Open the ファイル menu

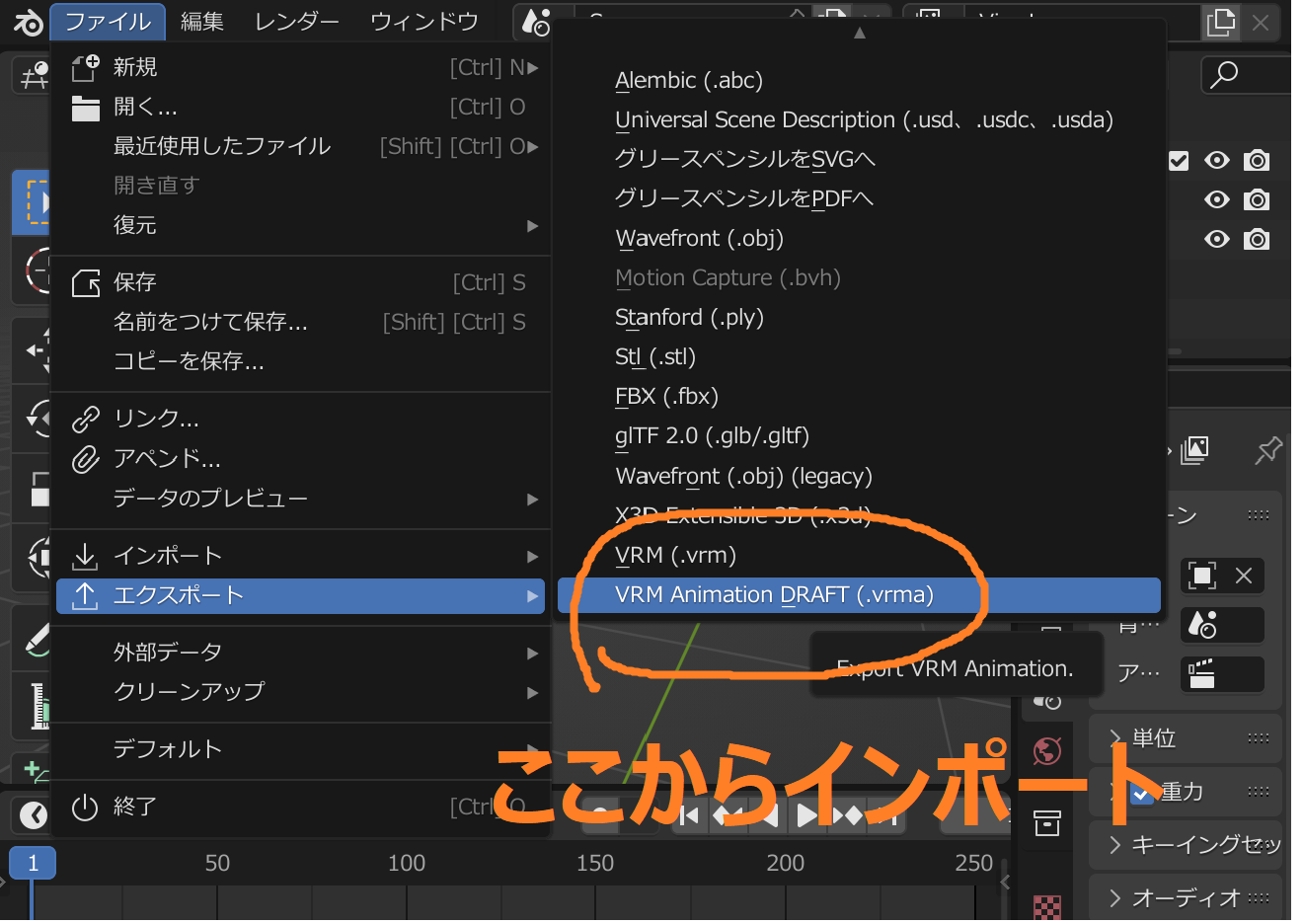(x=107, y=22)
